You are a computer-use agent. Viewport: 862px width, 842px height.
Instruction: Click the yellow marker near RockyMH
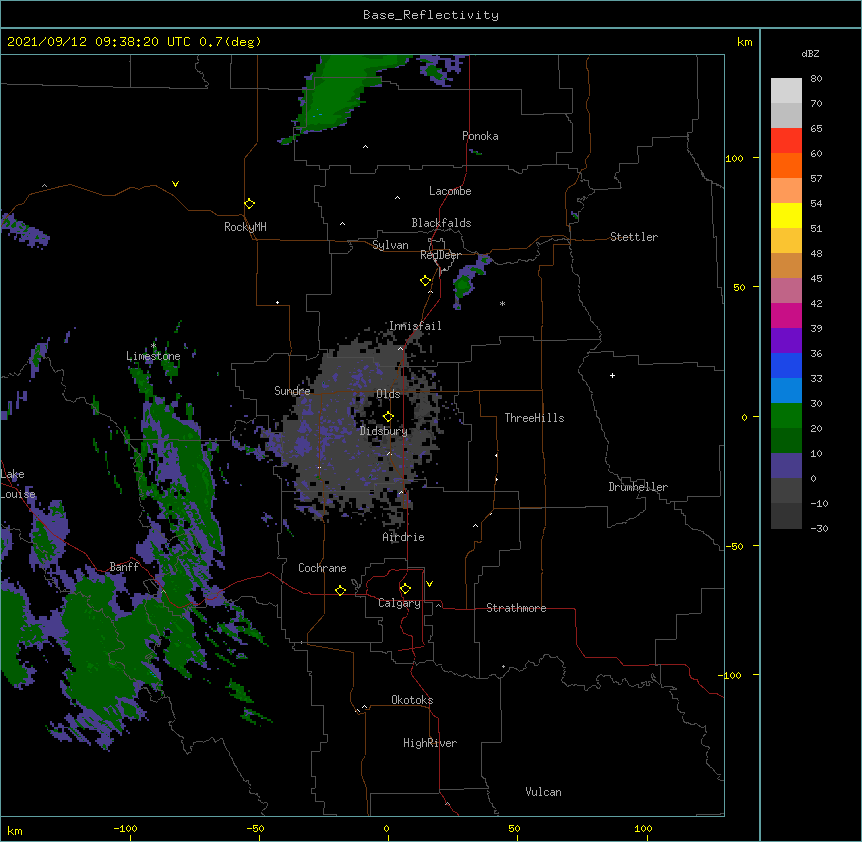[249, 204]
